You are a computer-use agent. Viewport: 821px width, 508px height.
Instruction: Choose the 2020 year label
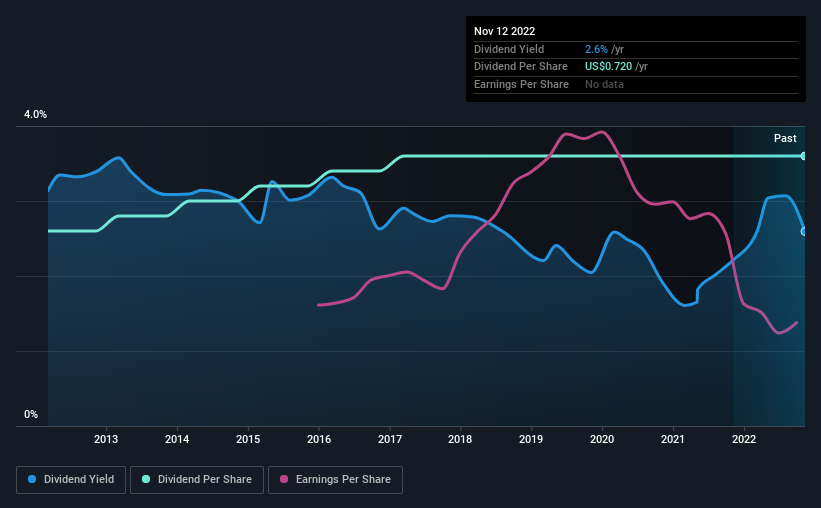click(x=602, y=439)
